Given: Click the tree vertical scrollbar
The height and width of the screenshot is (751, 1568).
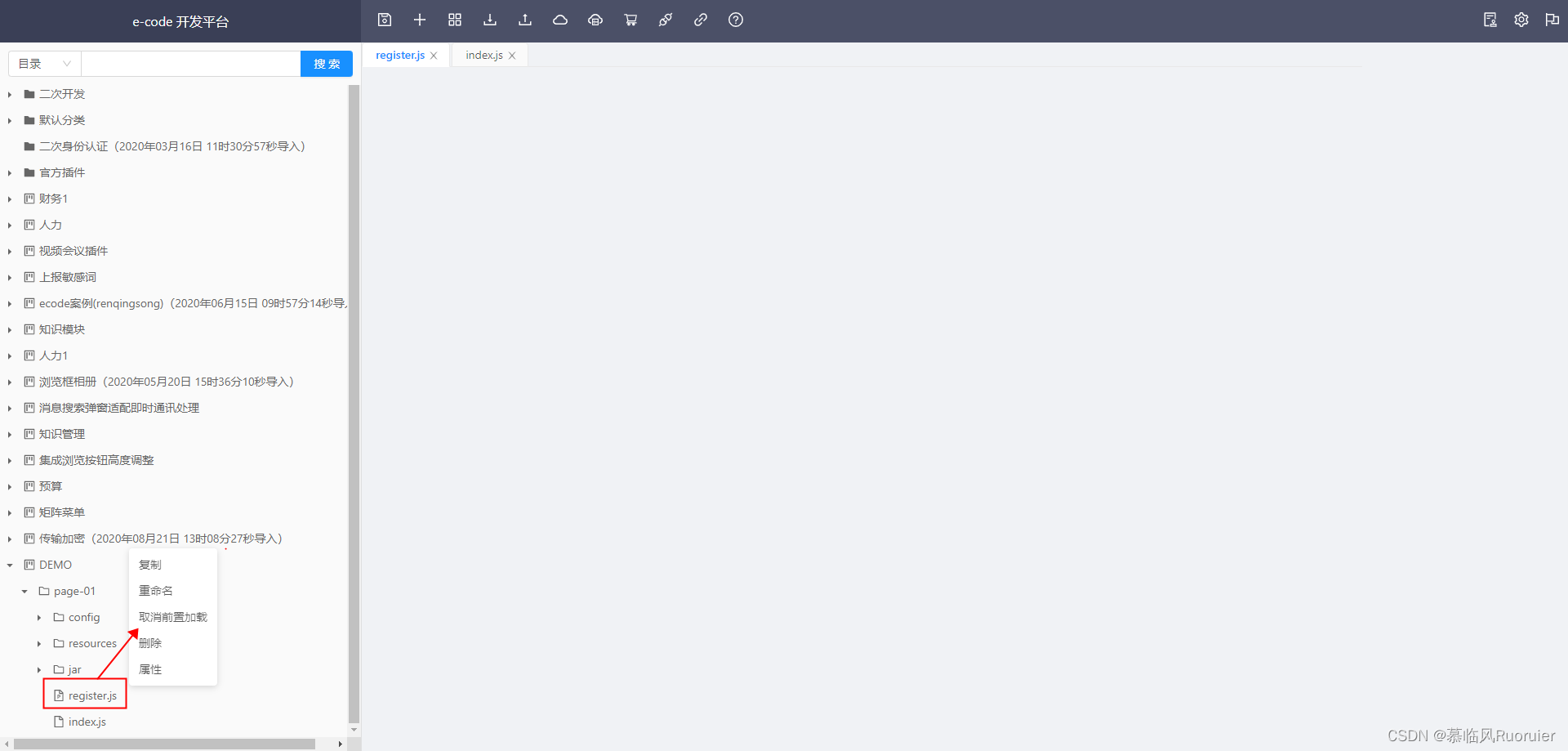Looking at the screenshot, I should click(354, 404).
